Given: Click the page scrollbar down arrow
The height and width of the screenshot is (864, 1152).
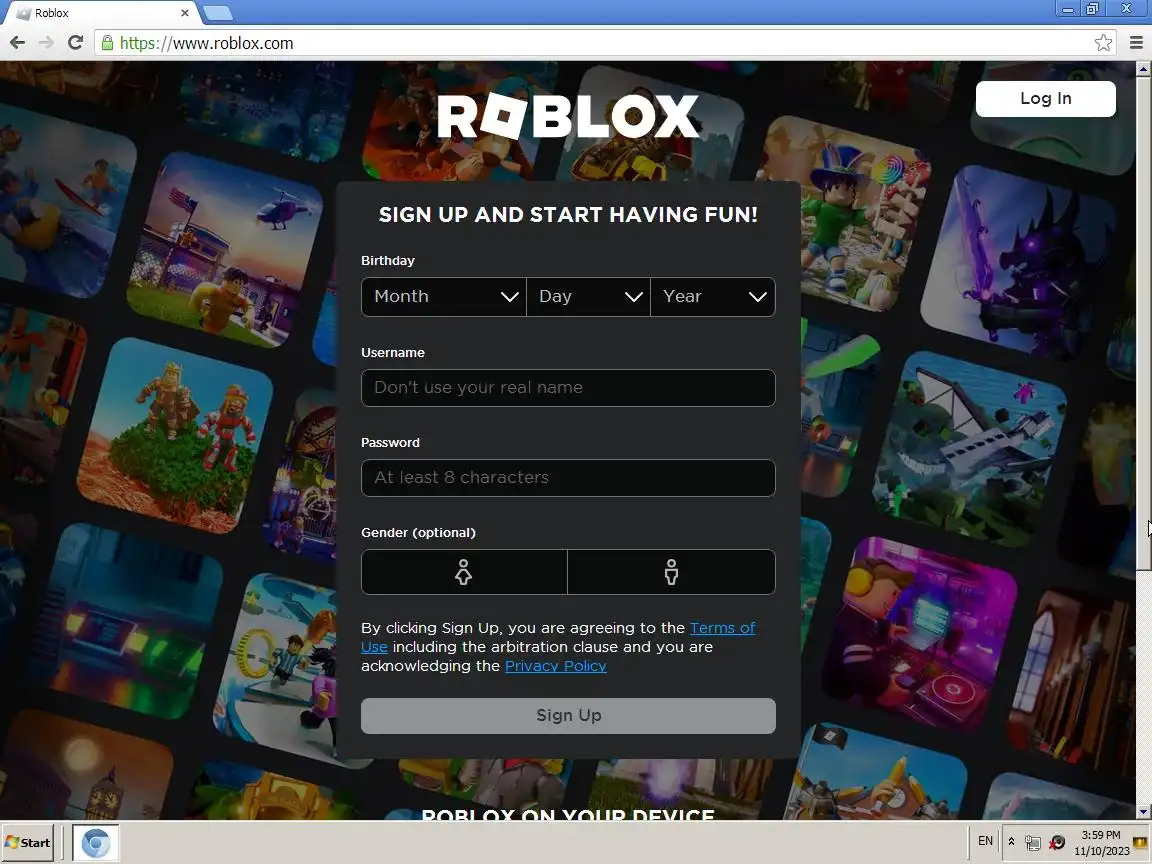Looking at the screenshot, I should [1143, 812].
